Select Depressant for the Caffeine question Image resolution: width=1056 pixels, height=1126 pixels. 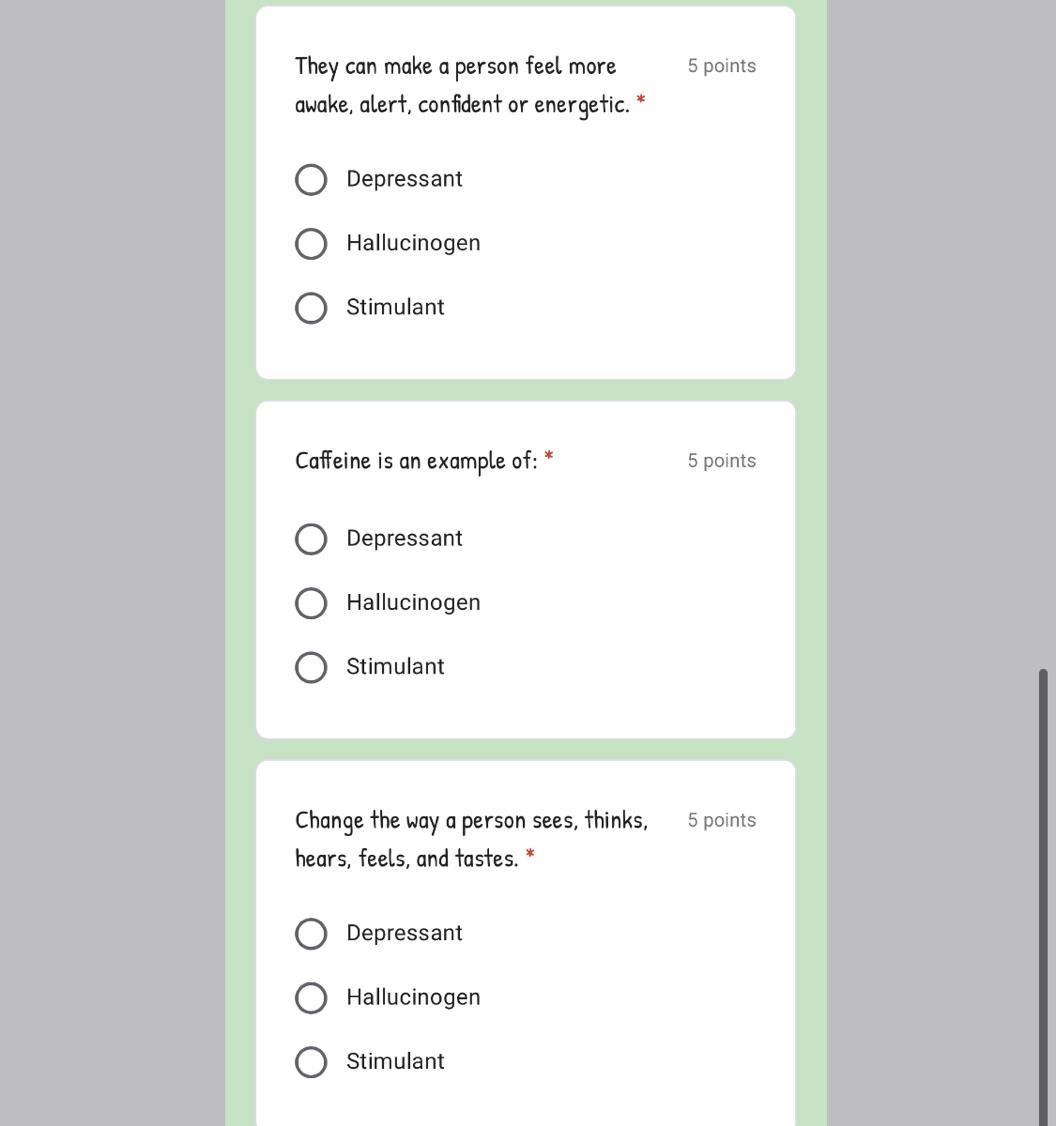click(x=311, y=539)
